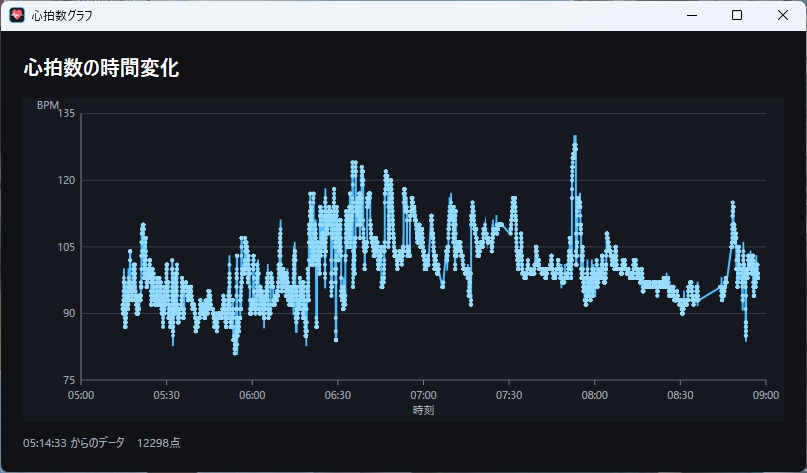Click the BPM axis unit label

[x=47, y=105]
